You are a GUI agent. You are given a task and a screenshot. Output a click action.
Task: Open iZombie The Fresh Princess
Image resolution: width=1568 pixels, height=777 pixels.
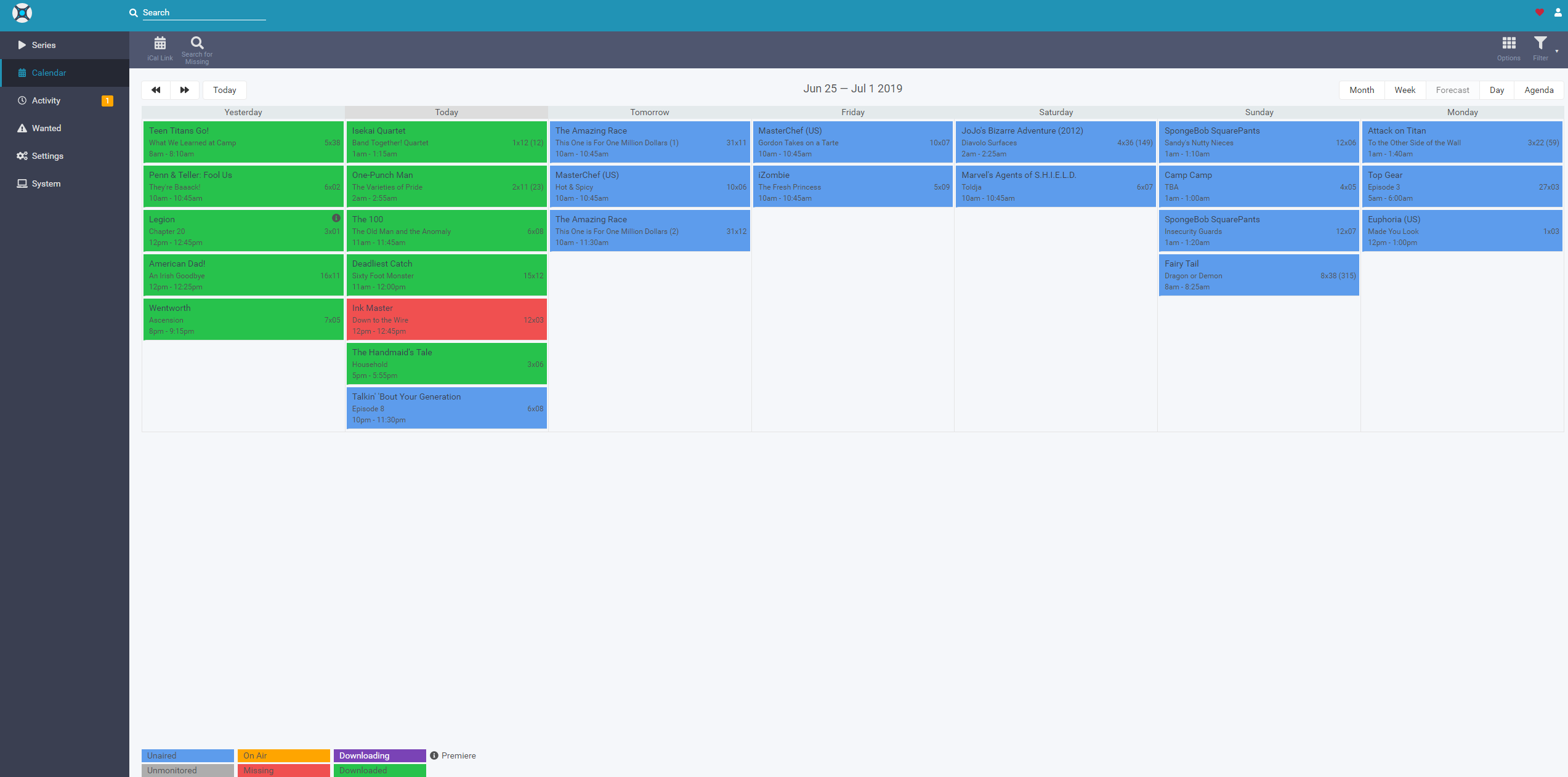pyautogui.click(x=853, y=187)
